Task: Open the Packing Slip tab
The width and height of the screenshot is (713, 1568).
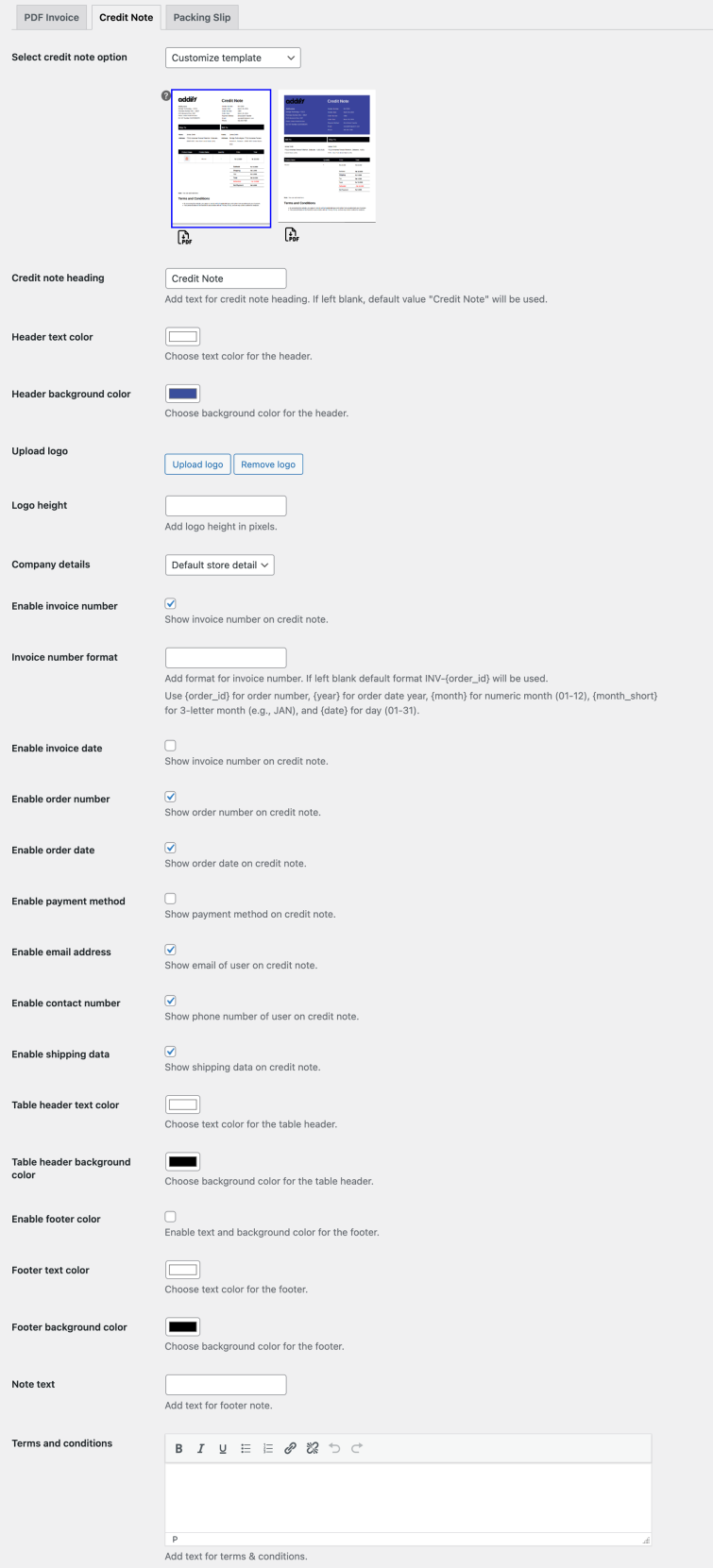Action: [x=202, y=18]
